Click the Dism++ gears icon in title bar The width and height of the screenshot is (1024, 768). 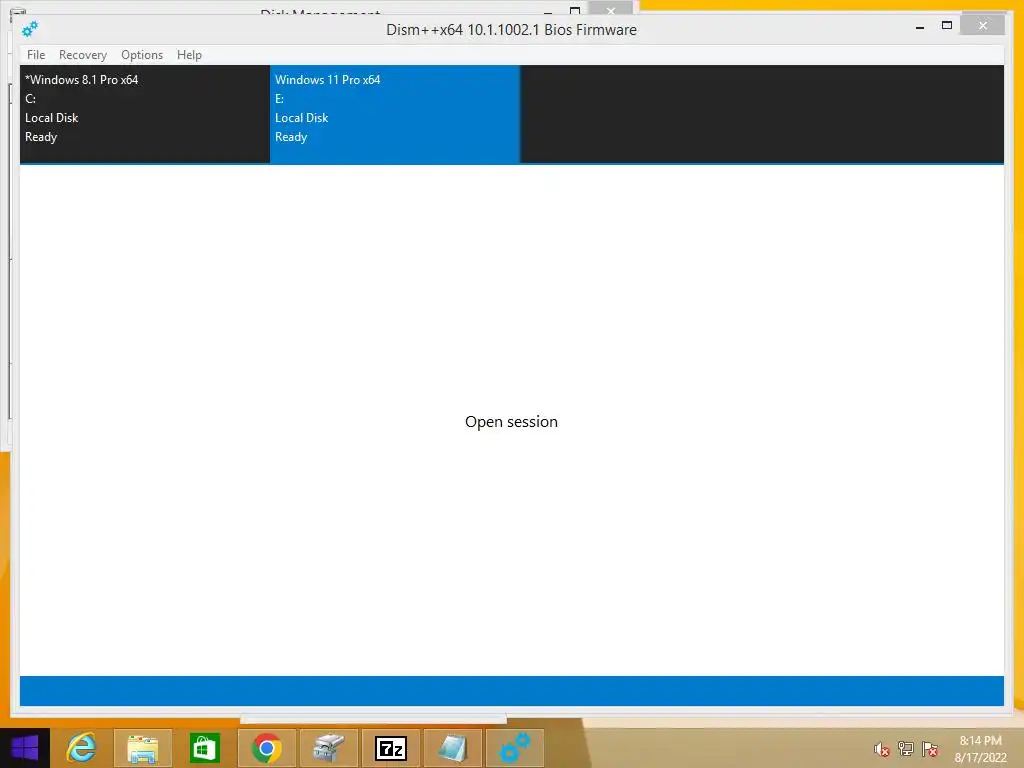[30, 29]
